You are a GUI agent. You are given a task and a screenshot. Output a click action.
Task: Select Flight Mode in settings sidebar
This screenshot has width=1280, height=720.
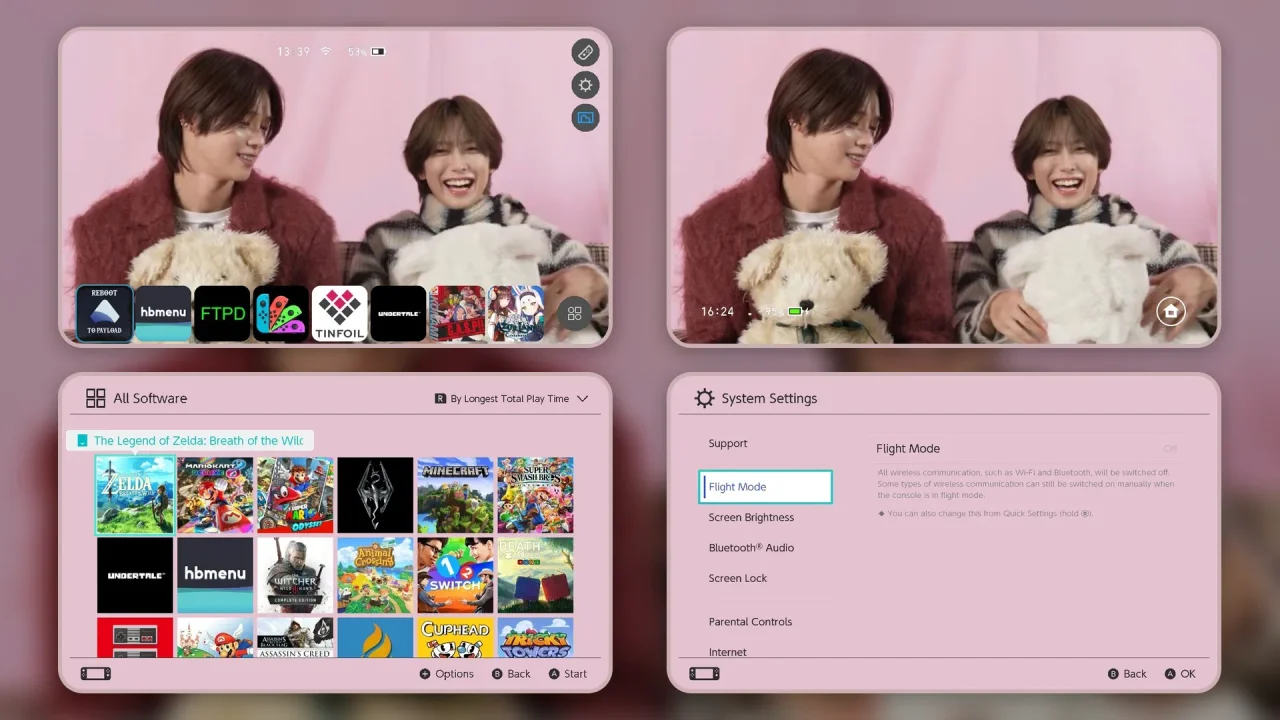point(766,487)
